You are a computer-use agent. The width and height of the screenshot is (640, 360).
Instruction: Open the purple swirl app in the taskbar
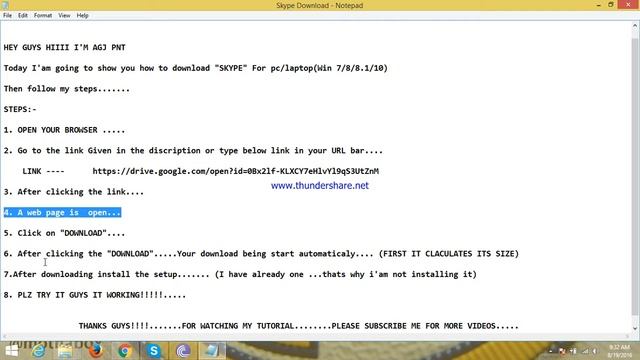[183, 351]
